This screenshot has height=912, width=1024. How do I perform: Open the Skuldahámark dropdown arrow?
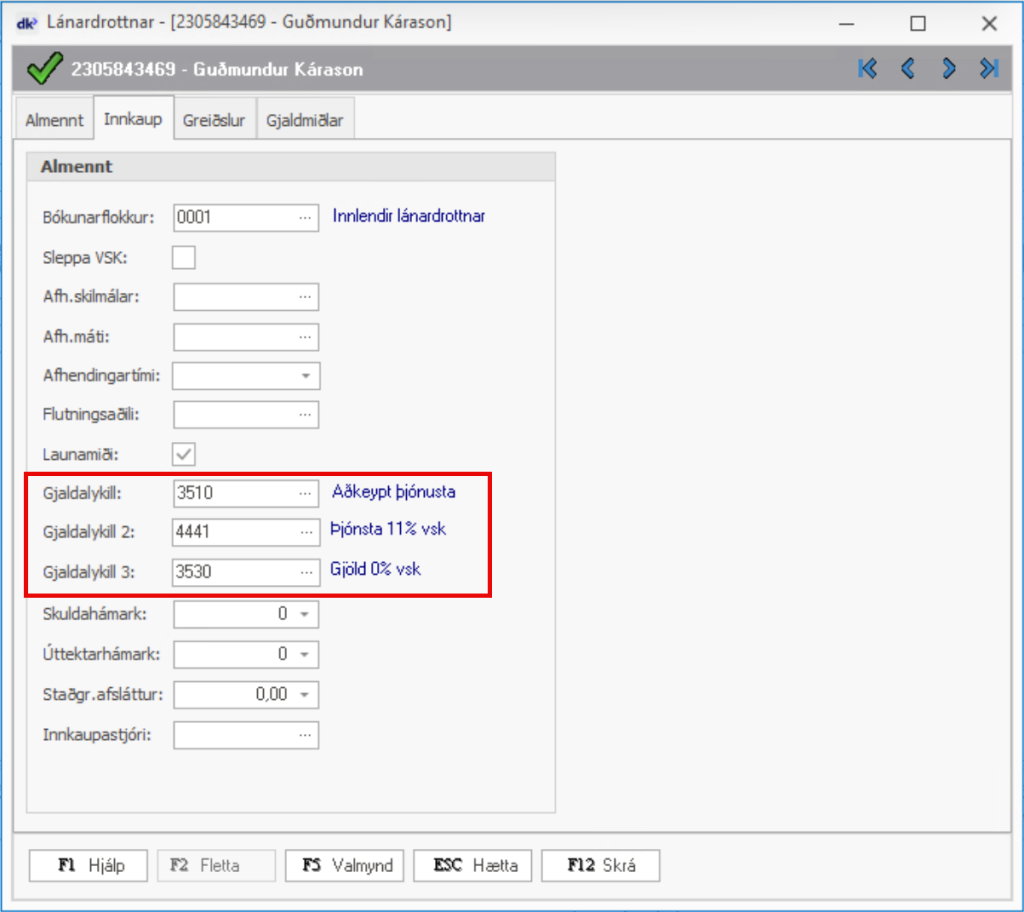pos(305,614)
